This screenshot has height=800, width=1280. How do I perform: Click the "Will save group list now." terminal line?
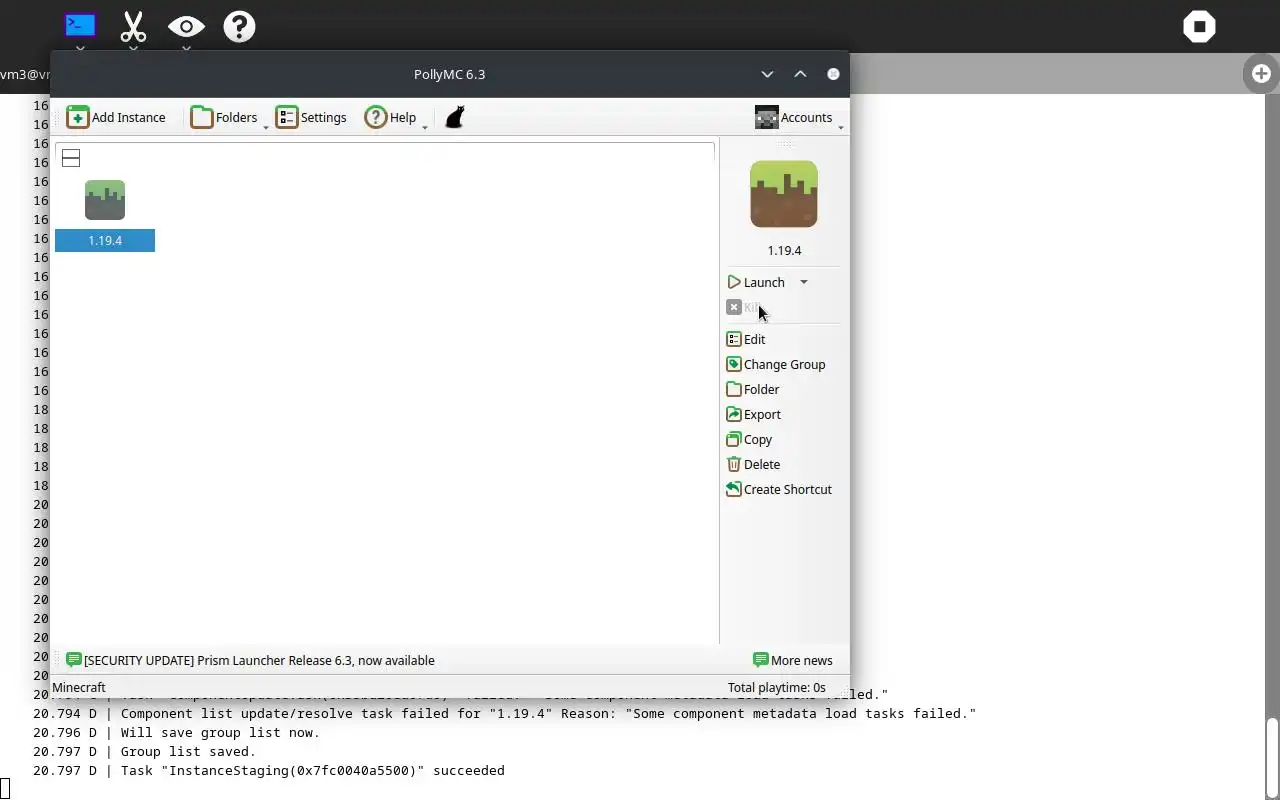tap(176, 732)
